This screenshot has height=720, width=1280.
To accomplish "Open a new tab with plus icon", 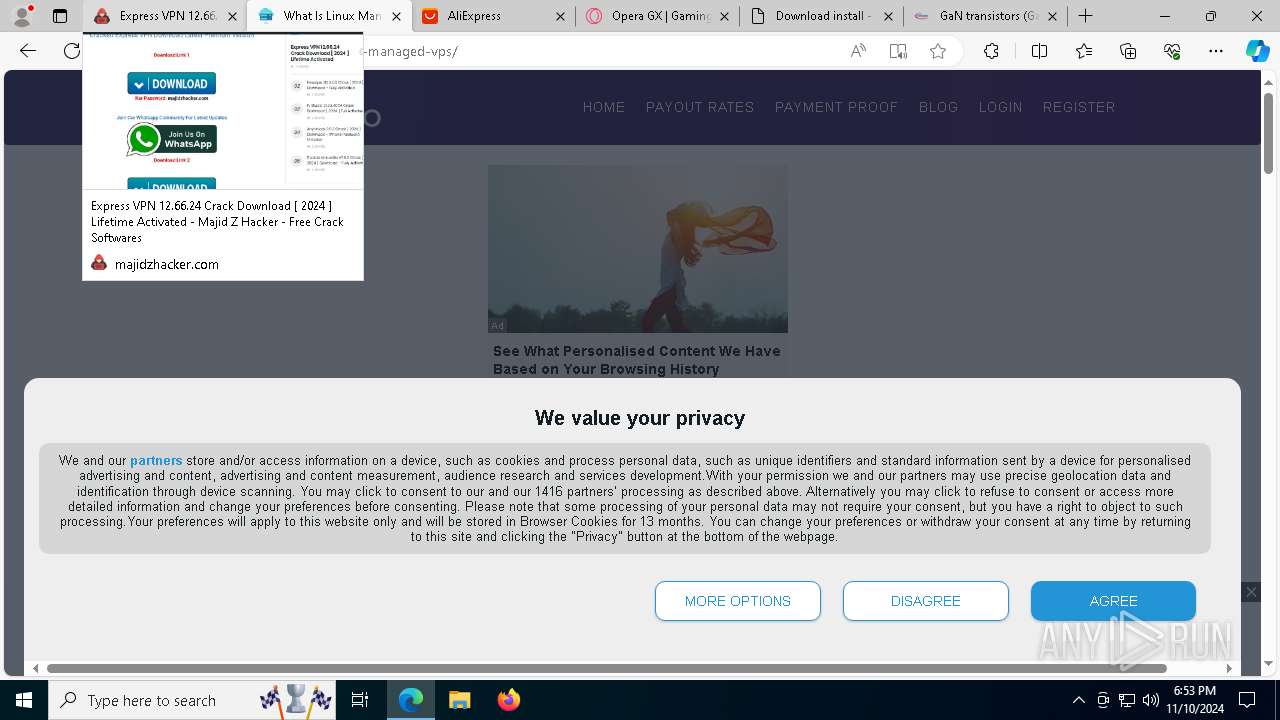I will tap(1086, 16).
